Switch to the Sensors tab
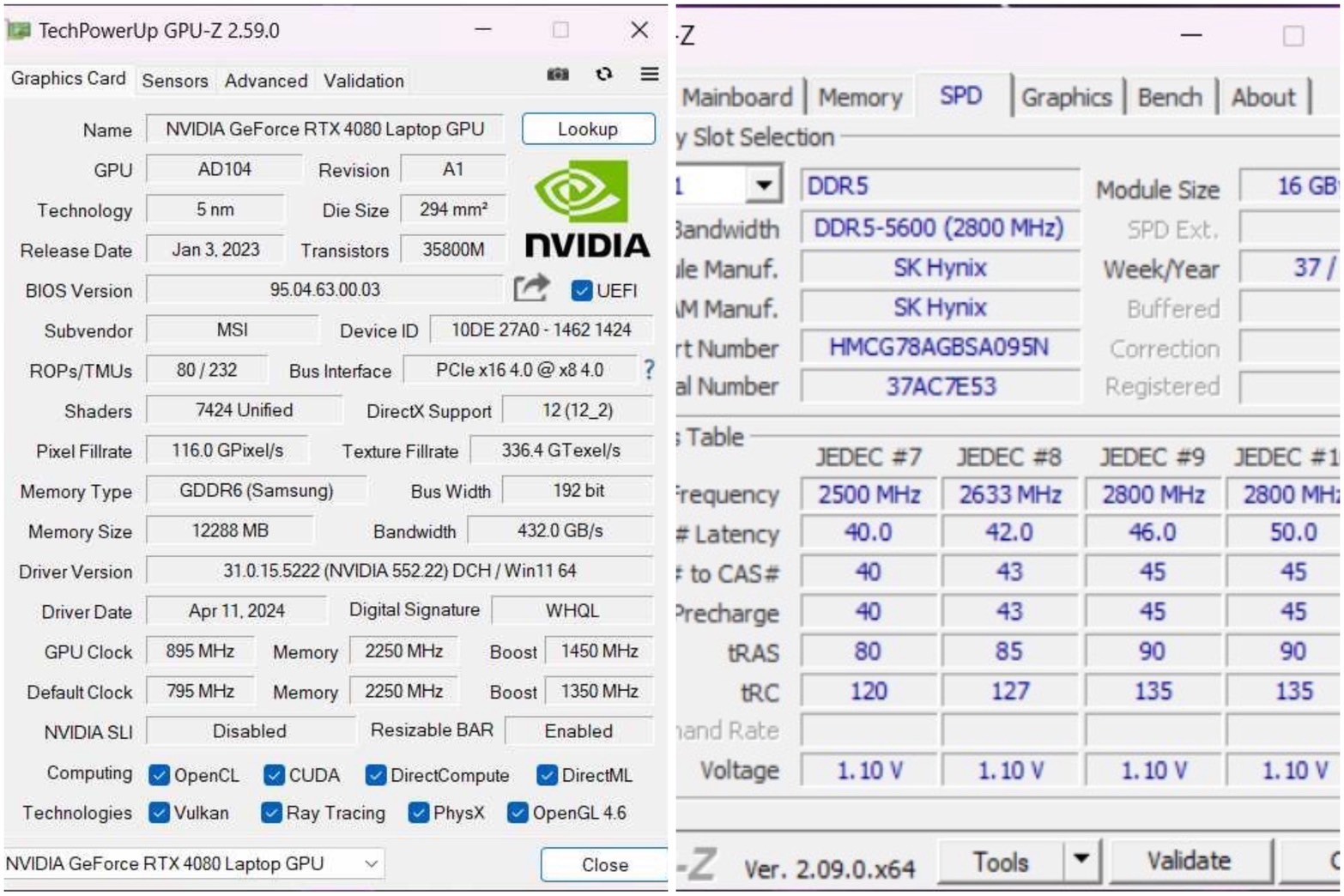The height and width of the screenshot is (896, 1344). tap(175, 81)
